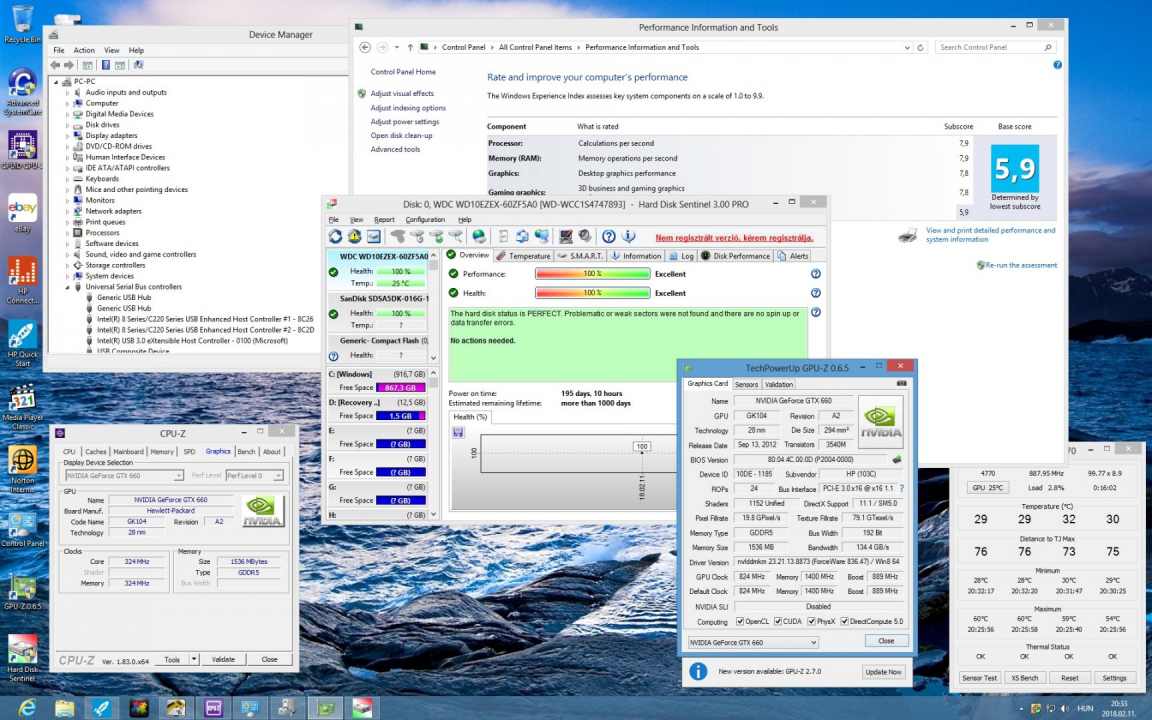The image size is (1152, 720).
Task: Click the help icon beside the Health bar
Action: click(816, 293)
